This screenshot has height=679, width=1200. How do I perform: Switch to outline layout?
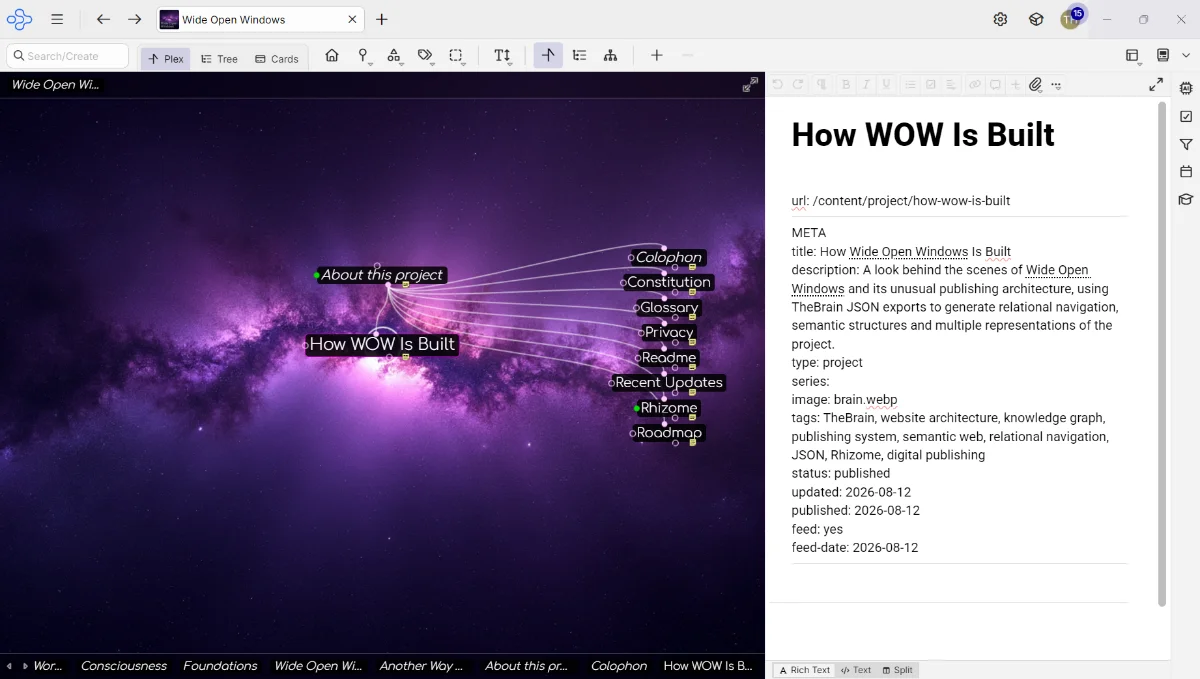pyautogui.click(x=579, y=56)
